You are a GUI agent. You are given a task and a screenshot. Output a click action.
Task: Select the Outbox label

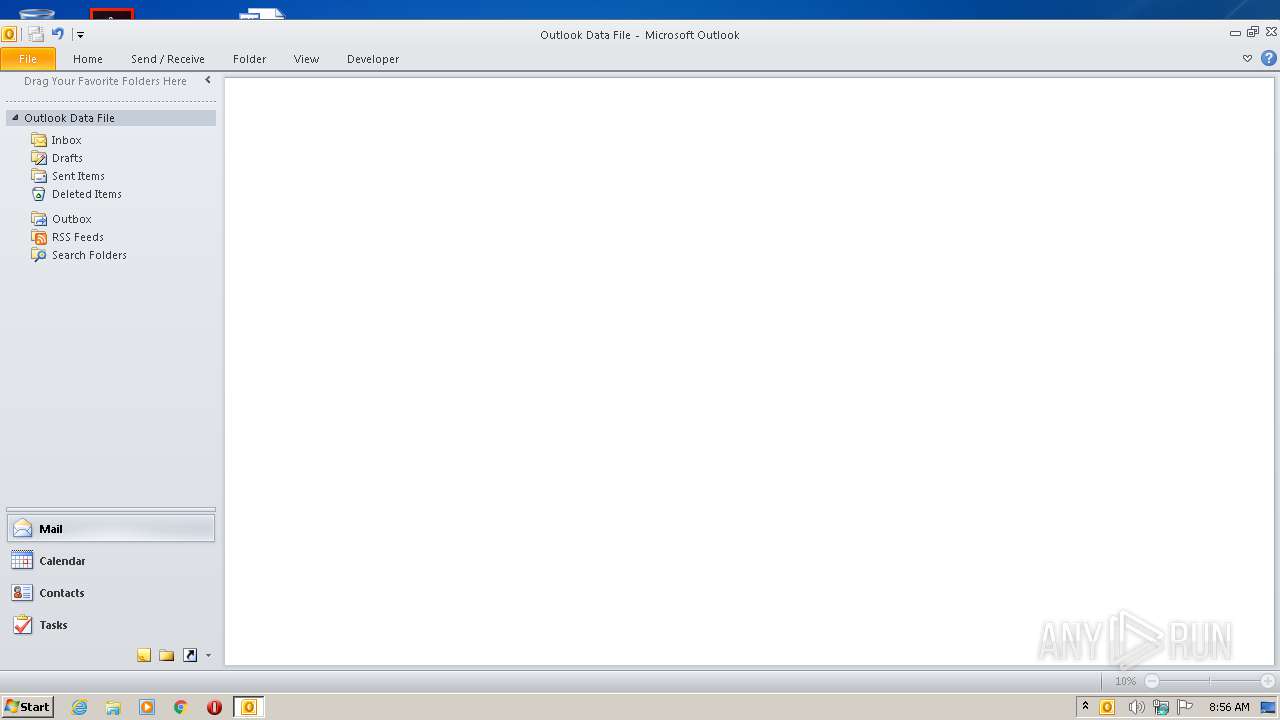[72, 219]
